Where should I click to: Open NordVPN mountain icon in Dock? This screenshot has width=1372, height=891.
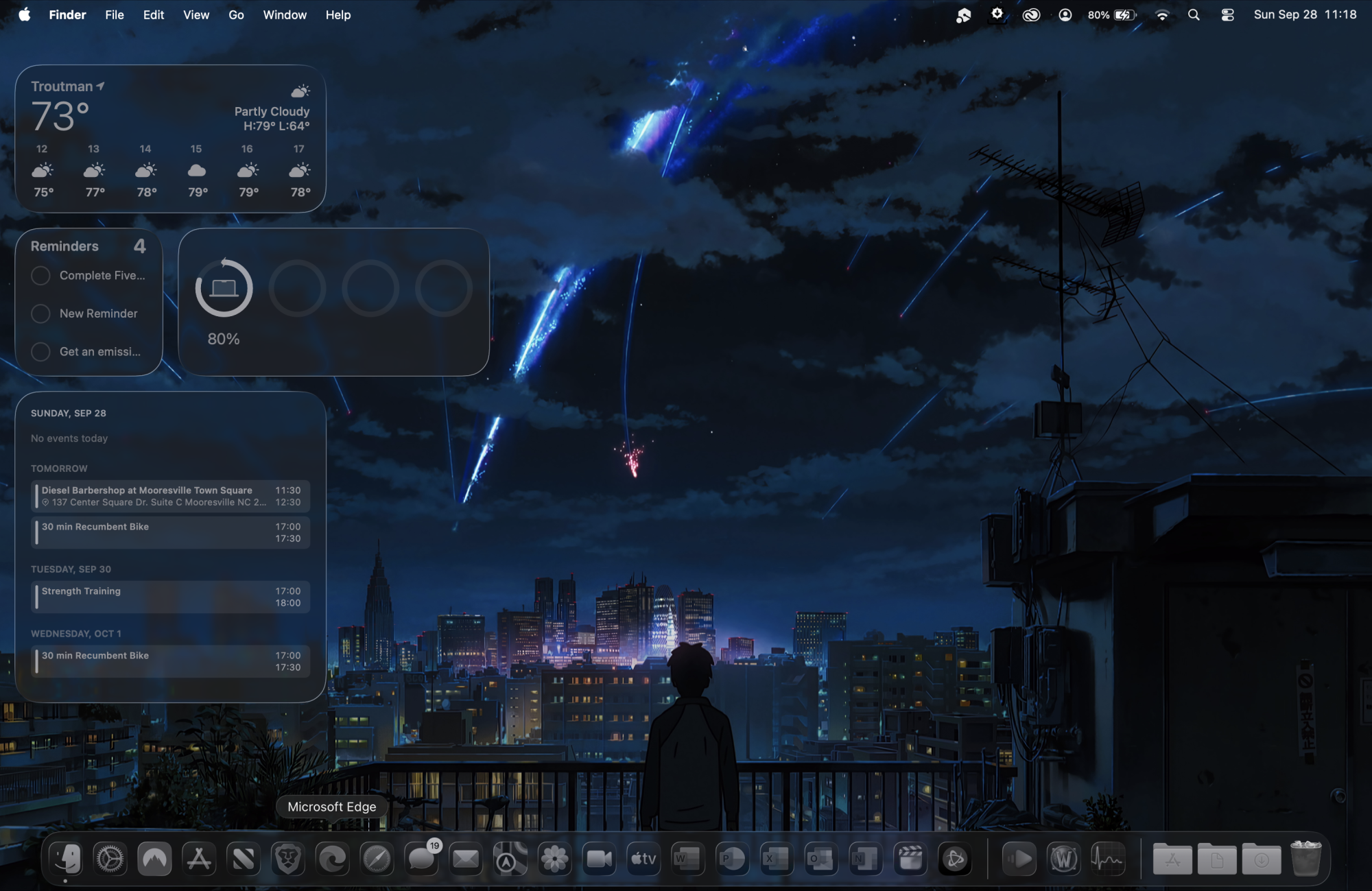click(x=154, y=859)
